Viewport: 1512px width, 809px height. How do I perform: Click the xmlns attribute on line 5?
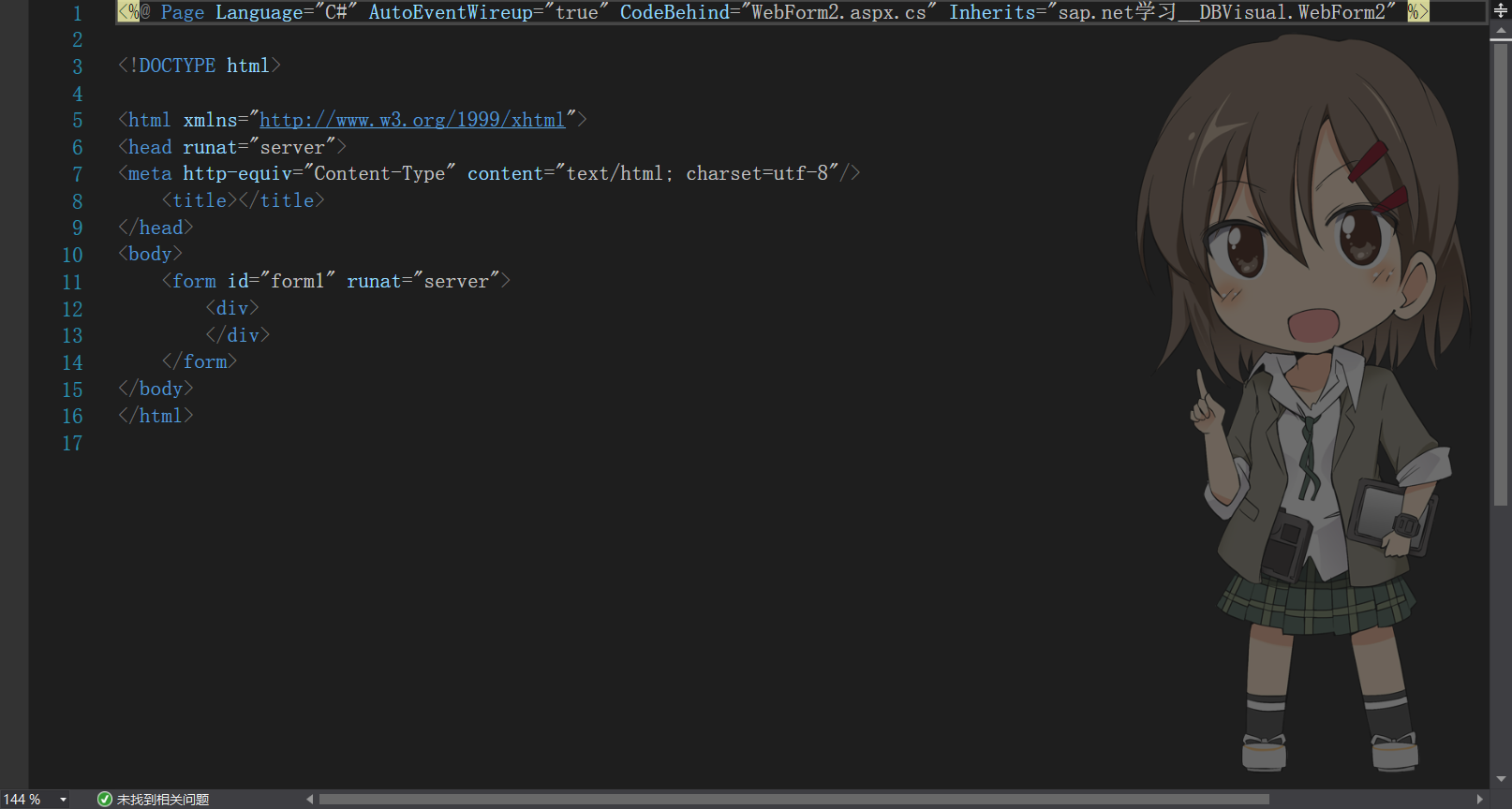[x=210, y=120]
